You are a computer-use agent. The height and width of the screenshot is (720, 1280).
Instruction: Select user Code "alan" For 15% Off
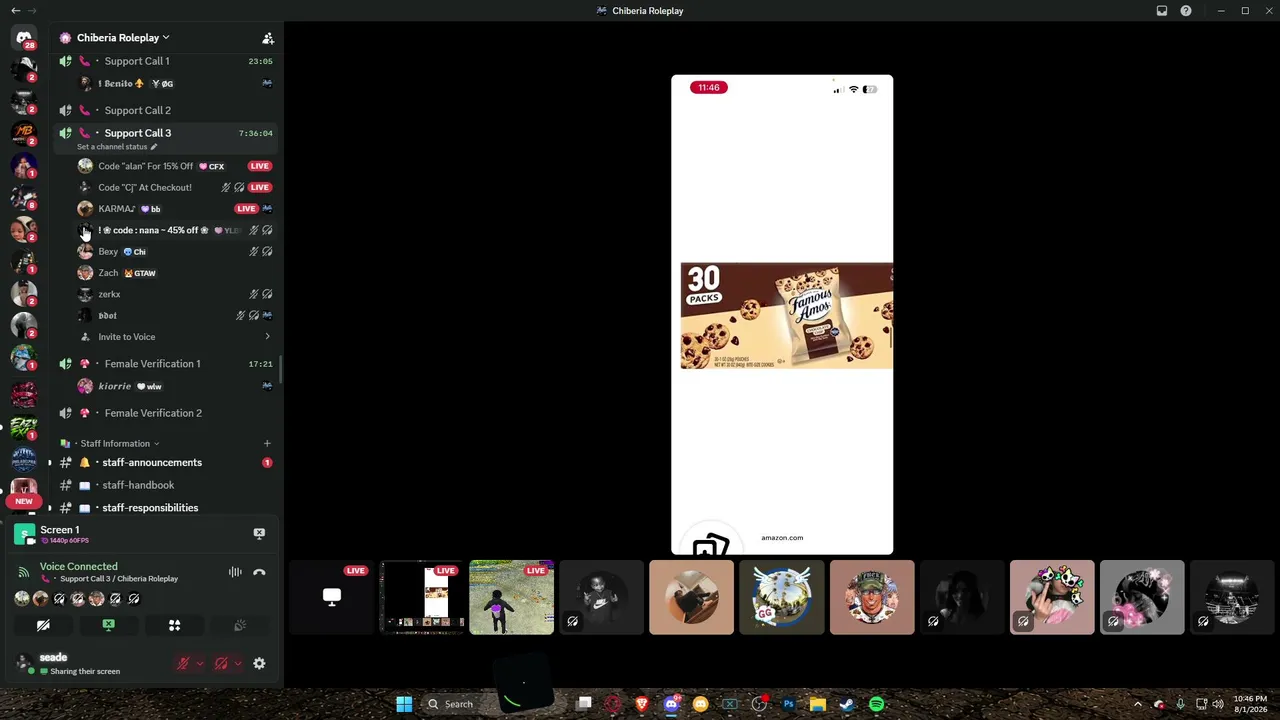coord(176,166)
